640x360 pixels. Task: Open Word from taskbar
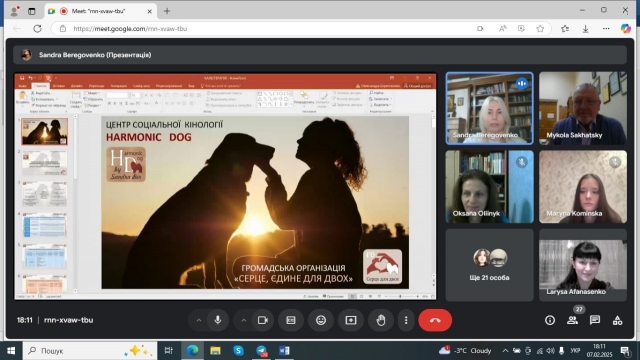284,351
